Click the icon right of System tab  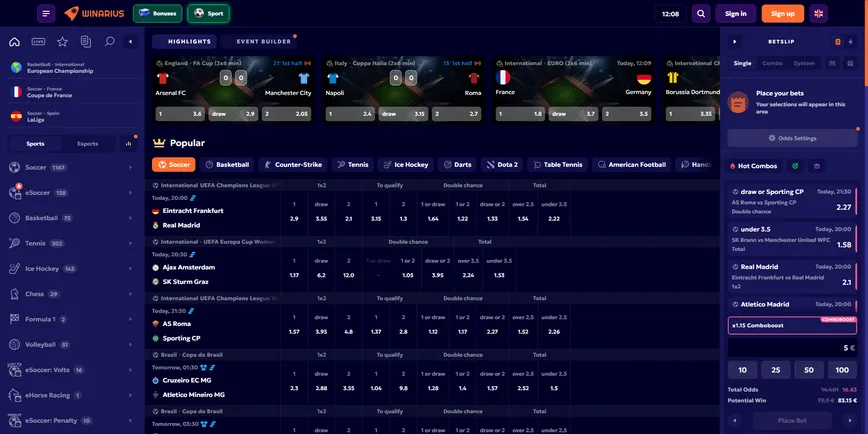pyautogui.click(x=832, y=63)
